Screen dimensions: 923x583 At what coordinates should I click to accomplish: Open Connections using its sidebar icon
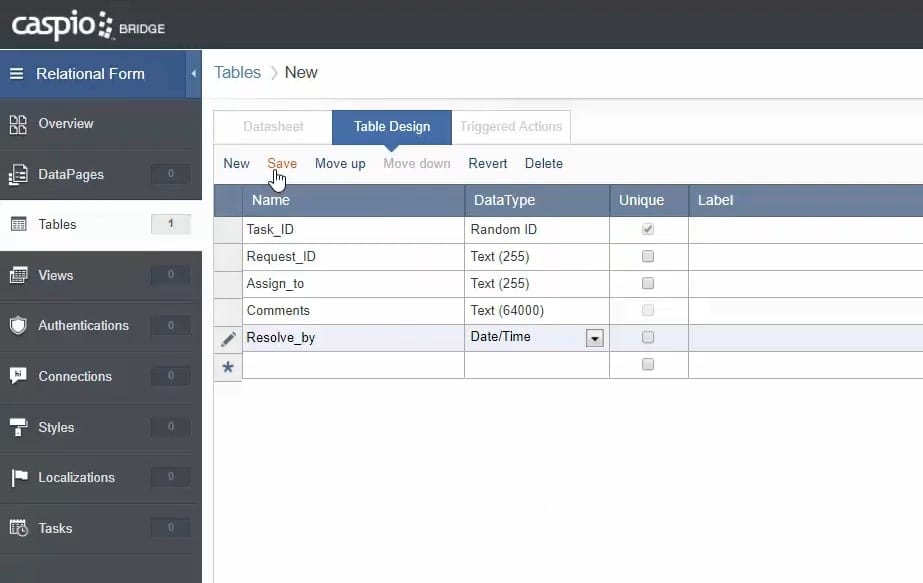tap(18, 376)
